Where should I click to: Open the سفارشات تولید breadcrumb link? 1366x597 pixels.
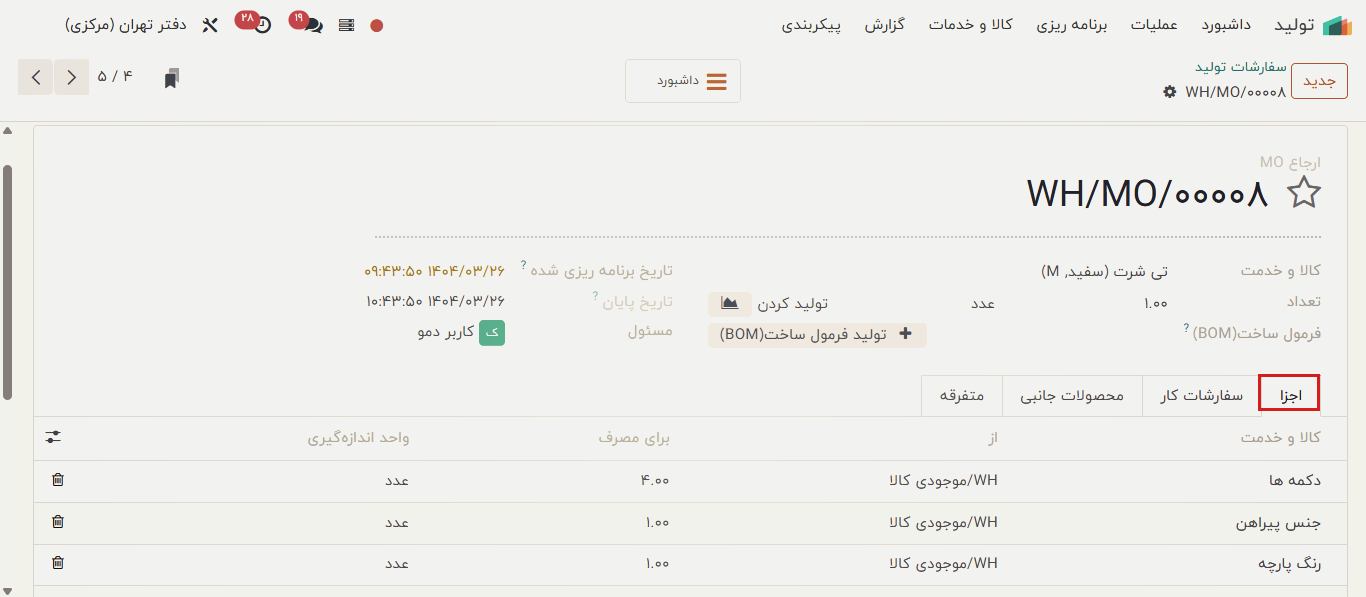pos(1241,67)
